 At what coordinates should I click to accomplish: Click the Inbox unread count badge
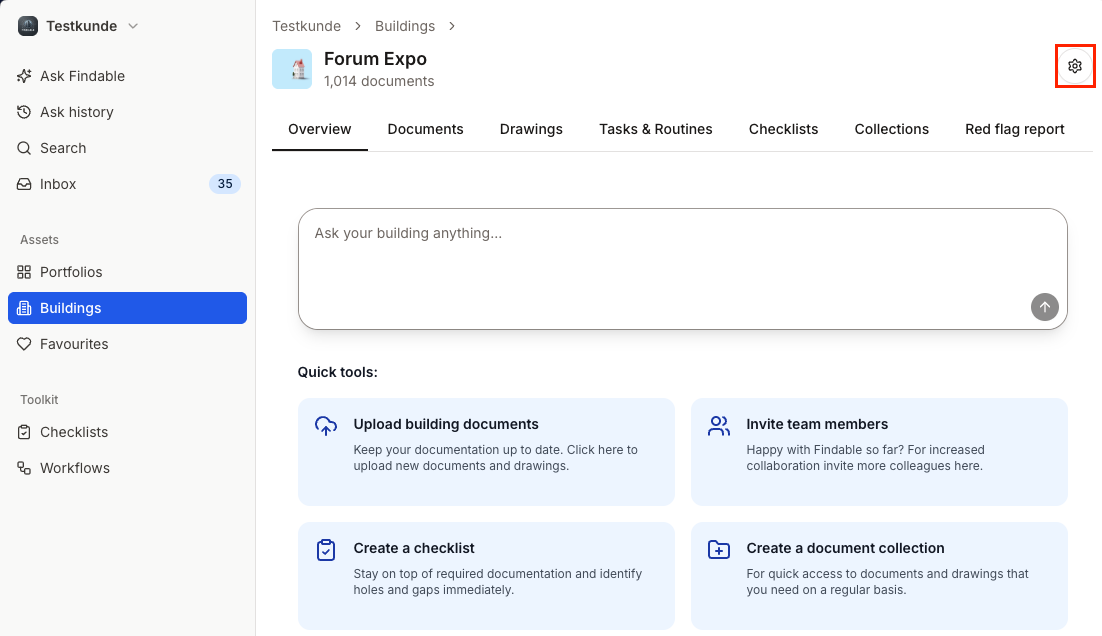pyautogui.click(x=224, y=183)
